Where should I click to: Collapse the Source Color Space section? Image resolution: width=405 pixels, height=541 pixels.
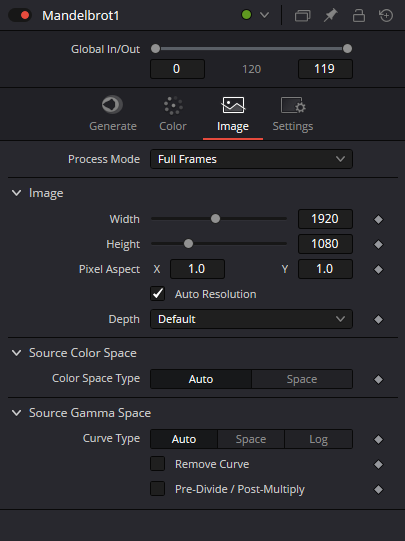[x=17, y=353]
